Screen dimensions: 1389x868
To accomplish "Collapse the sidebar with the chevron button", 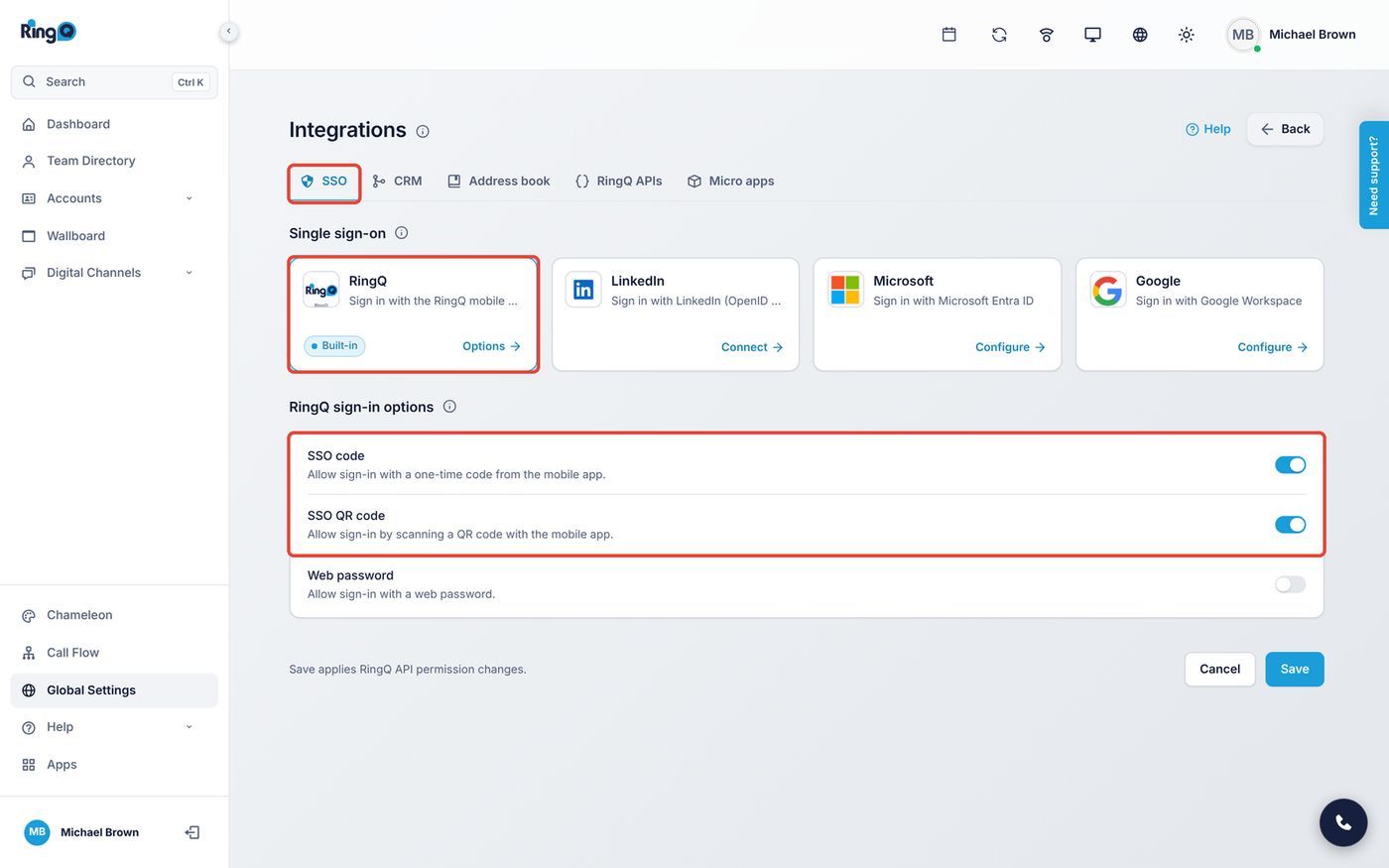I will point(228,32).
